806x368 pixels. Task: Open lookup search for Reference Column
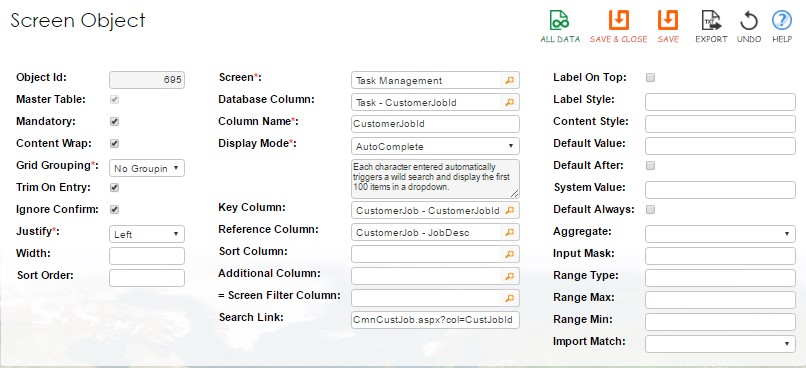(x=509, y=232)
